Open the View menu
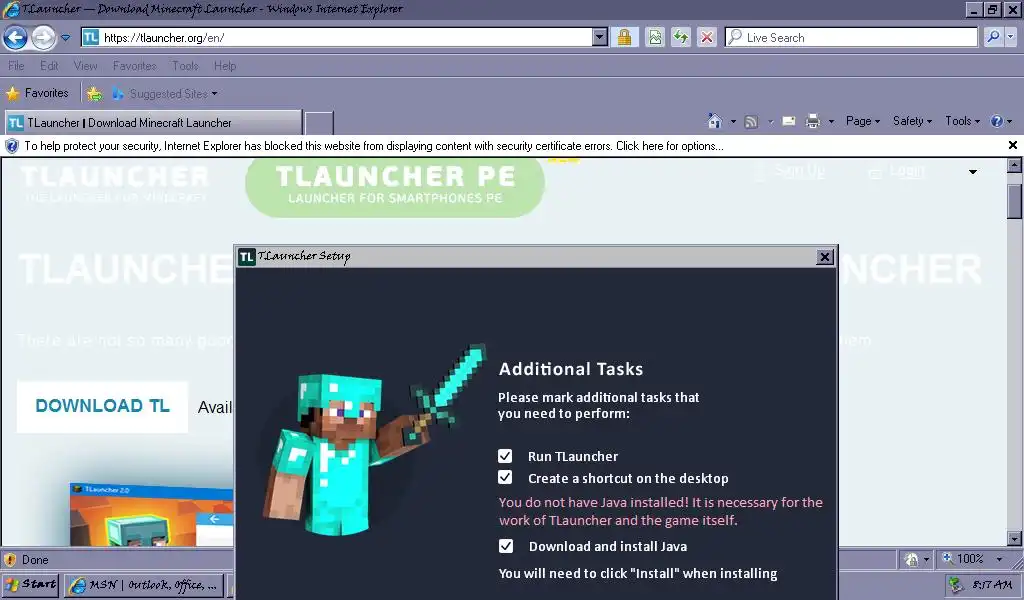Viewport: 1024px width, 600px height. click(x=86, y=66)
